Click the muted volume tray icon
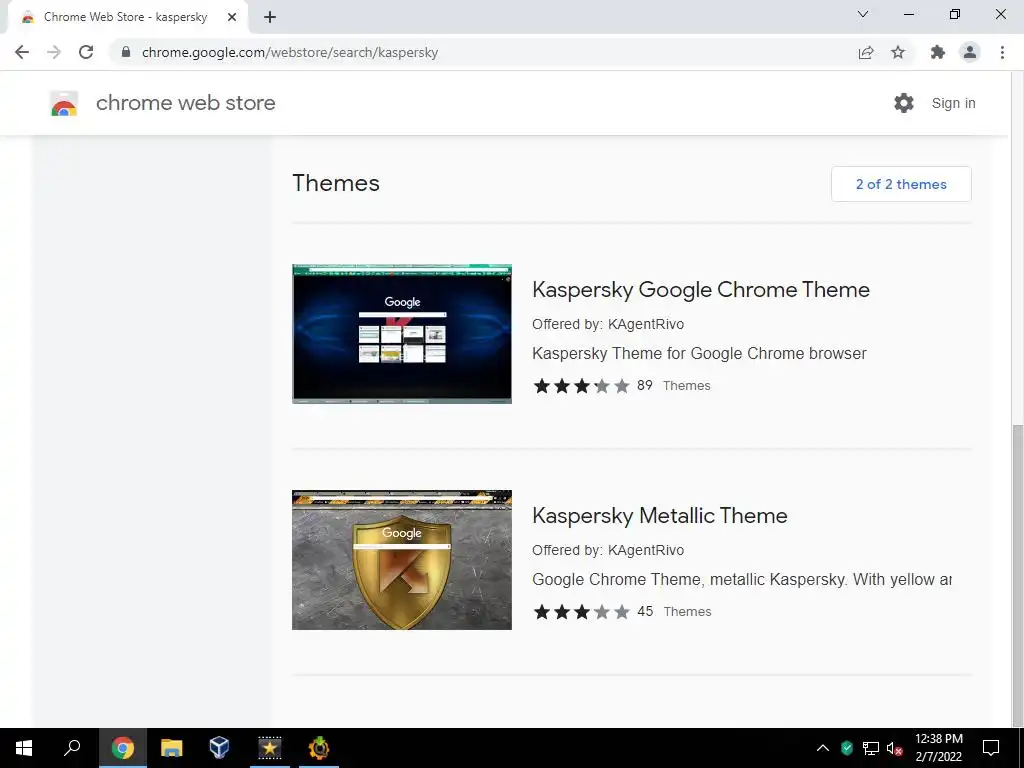The image size is (1024, 768). click(895, 748)
